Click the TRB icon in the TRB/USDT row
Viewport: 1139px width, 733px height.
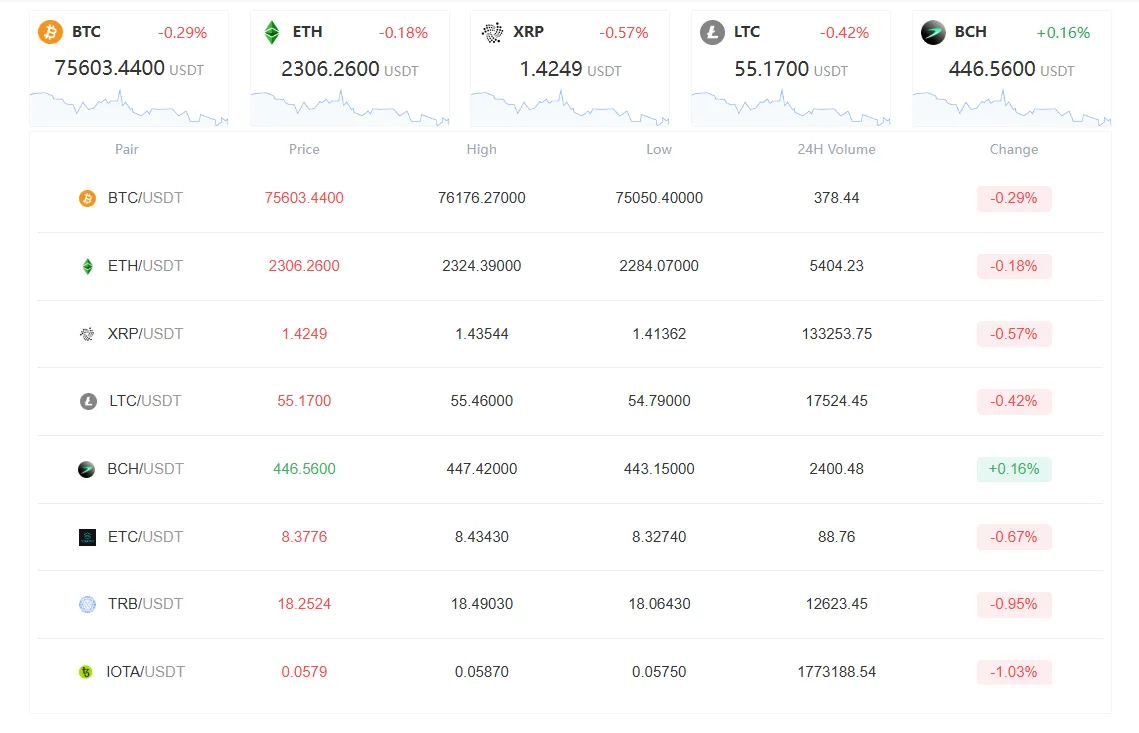point(87,604)
